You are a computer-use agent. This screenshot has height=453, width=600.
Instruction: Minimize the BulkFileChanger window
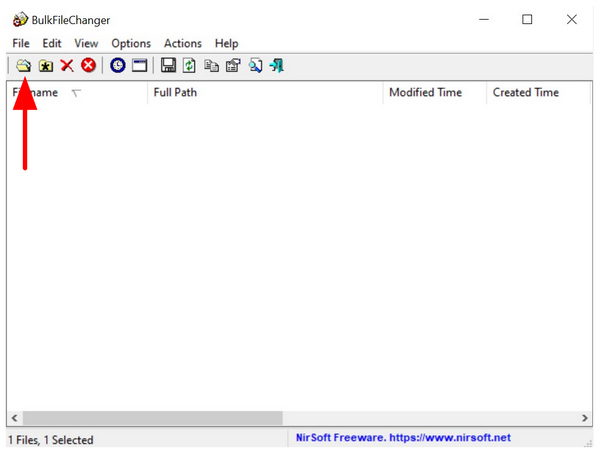coord(484,19)
